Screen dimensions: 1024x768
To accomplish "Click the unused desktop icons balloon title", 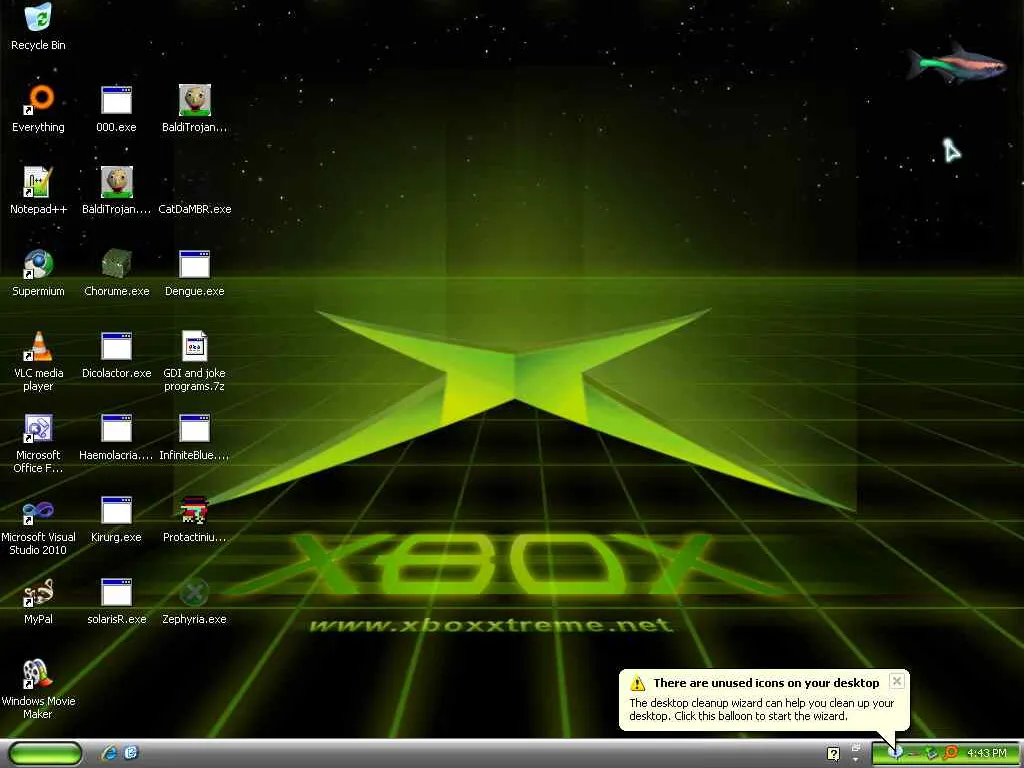I will tap(766, 683).
